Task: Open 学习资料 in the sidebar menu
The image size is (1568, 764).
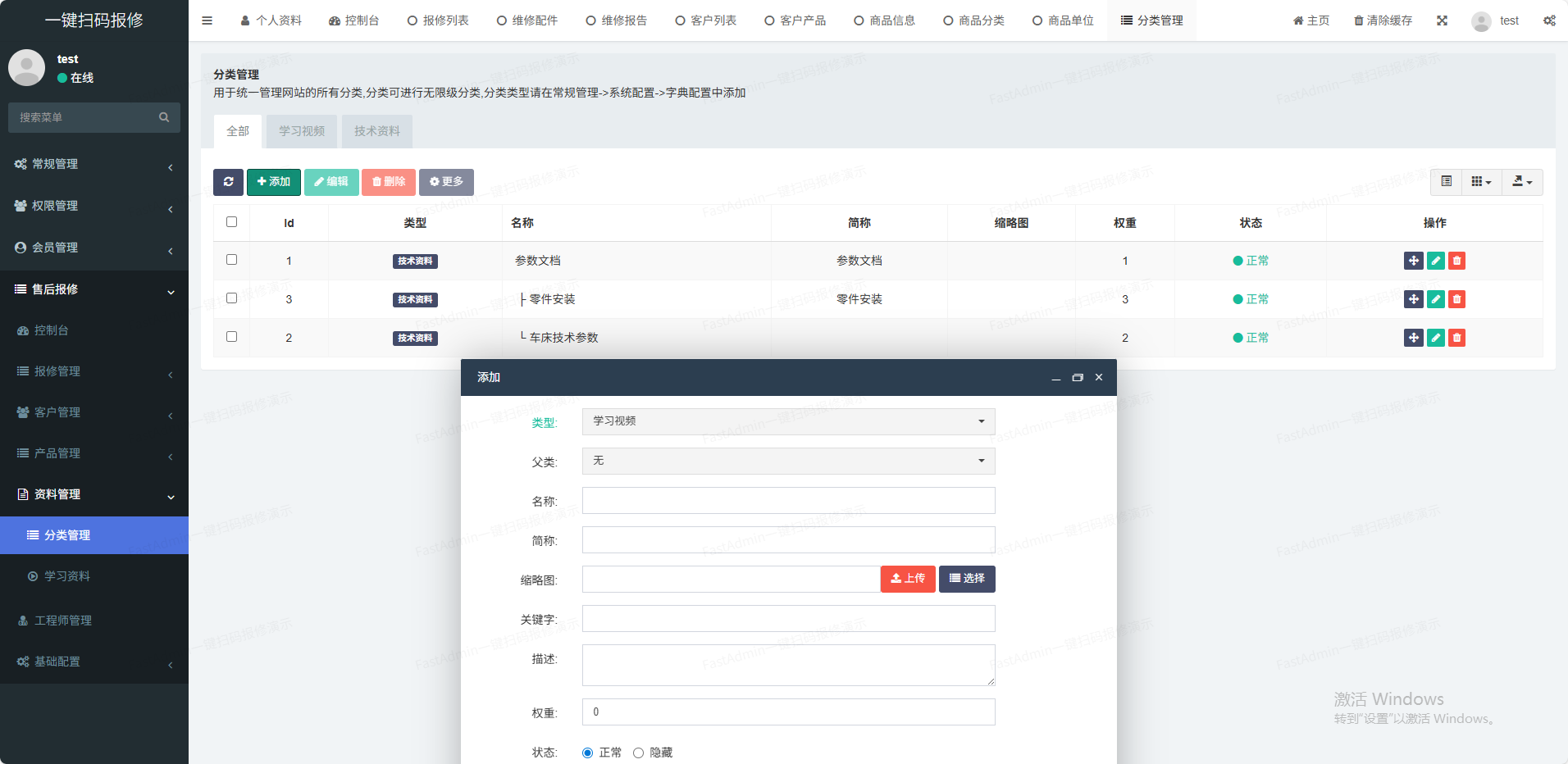Action: pyautogui.click(x=67, y=576)
